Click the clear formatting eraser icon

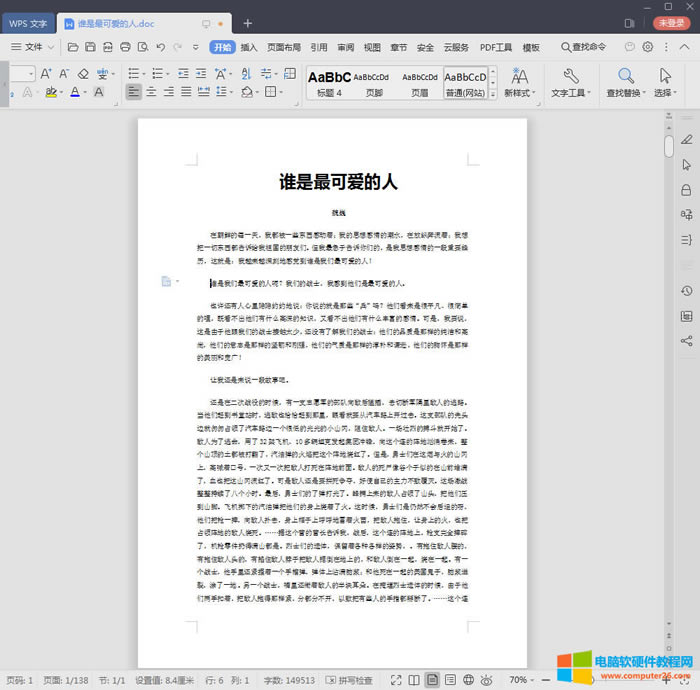click(x=84, y=74)
